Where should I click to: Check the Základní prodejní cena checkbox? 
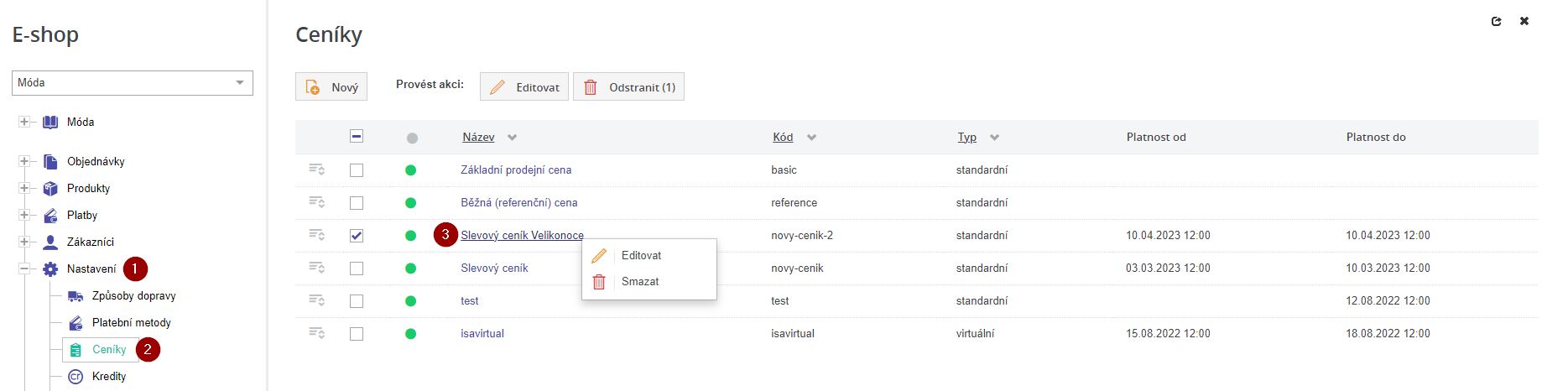pyautogui.click(x=357, y=170)
